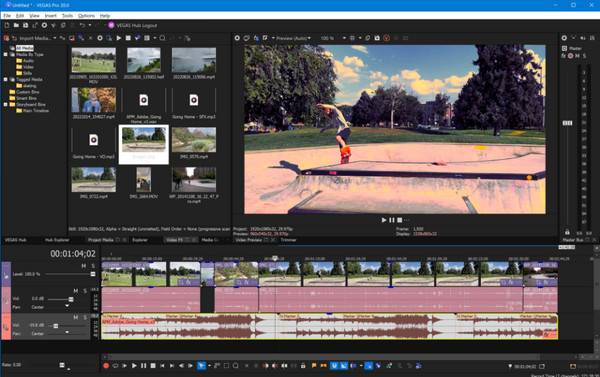Open project properties gear in main toolbar
The width and height of the screenshot is (600, 377).
(x=44, y=26)
